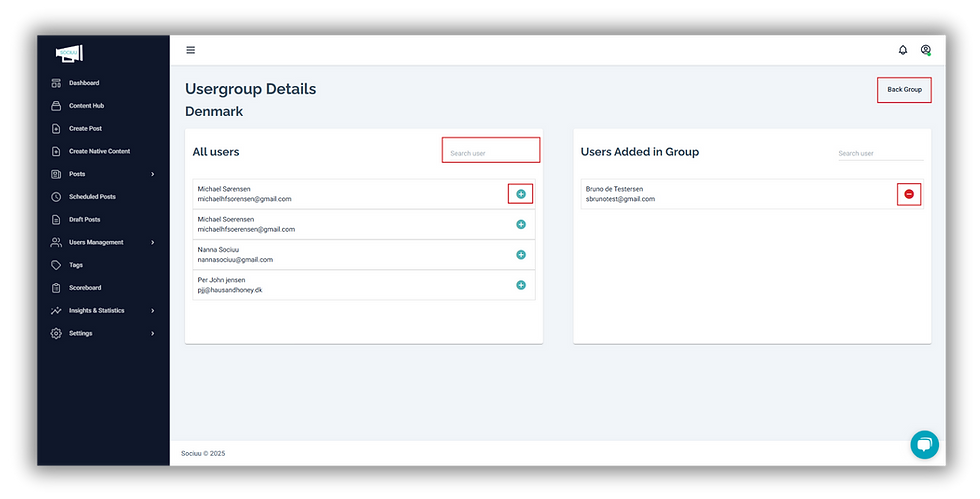Click the Insights & Statistics chart icon
This screenshot has height=499, width=980.
pyautogui.click(x=56, y=311)
